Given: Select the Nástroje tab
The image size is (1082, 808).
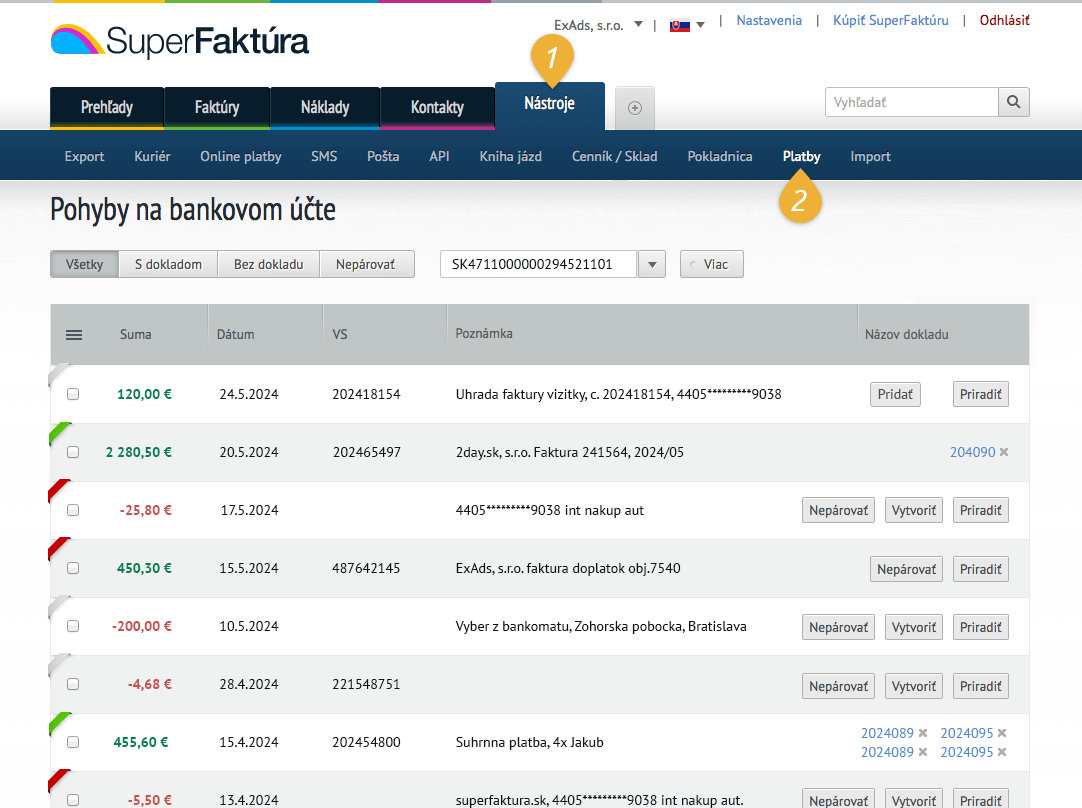Looking at the screenshot, I should pyautogui.click(x=549, y=105).
